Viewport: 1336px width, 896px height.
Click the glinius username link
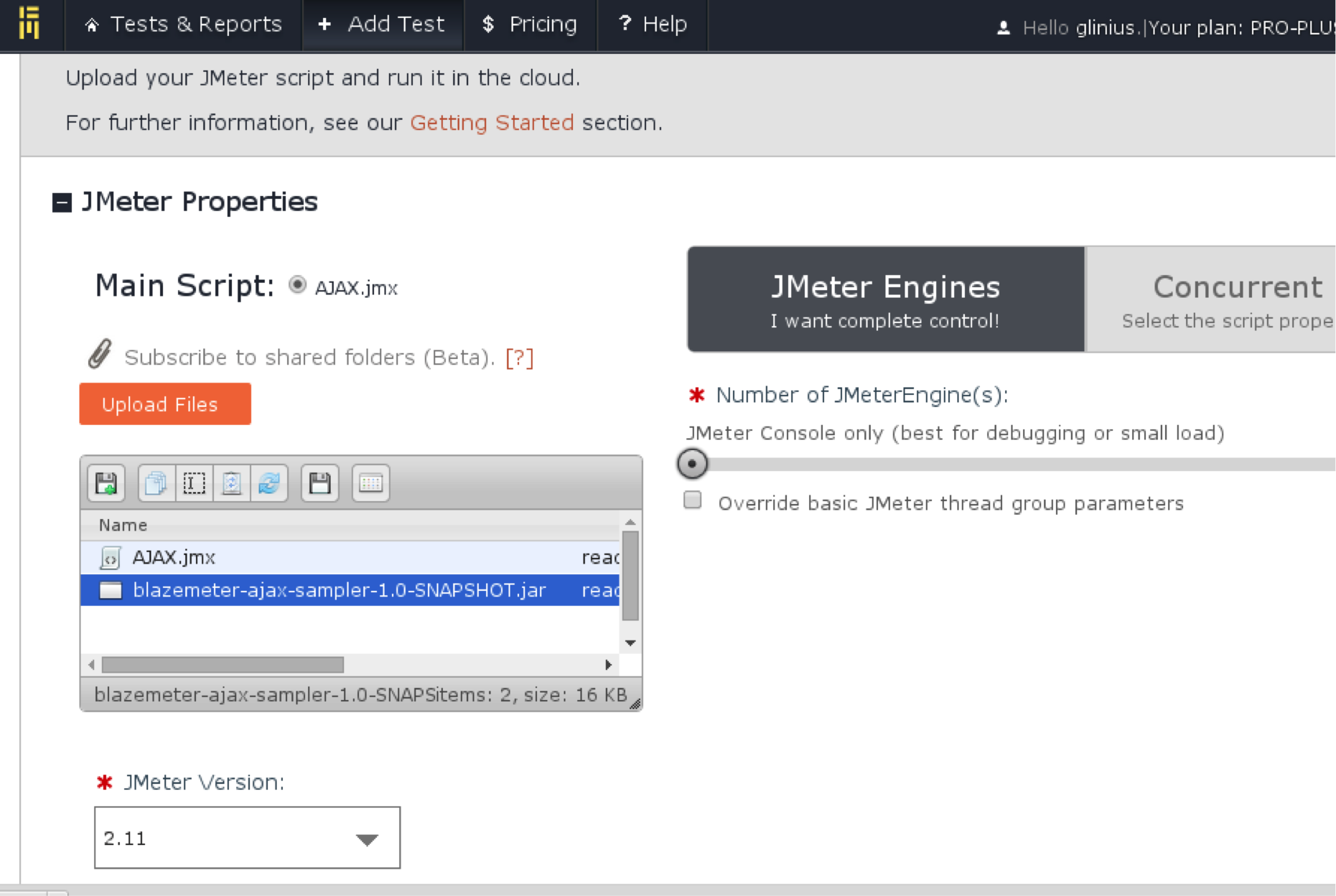[x=1105, y=28]
